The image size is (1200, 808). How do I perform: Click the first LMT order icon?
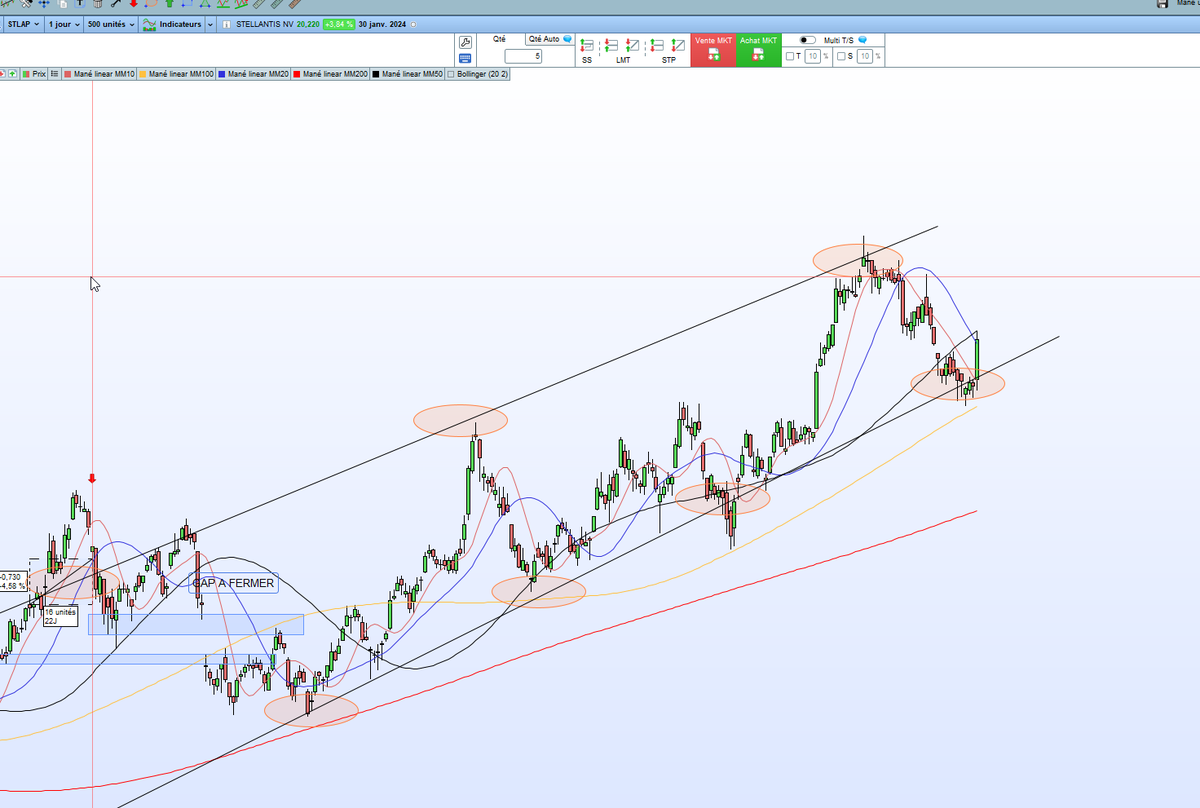[x=612, y=45]
